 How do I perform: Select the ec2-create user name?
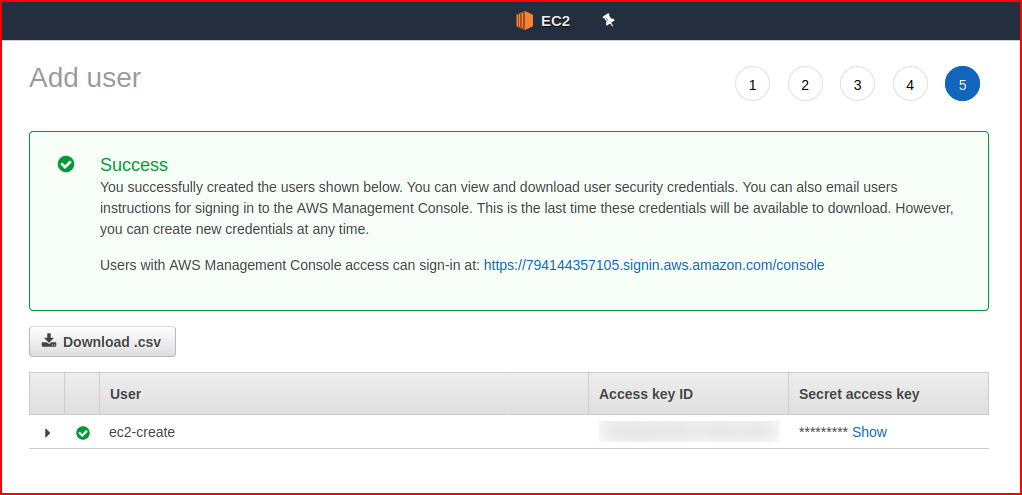point(142,432)
